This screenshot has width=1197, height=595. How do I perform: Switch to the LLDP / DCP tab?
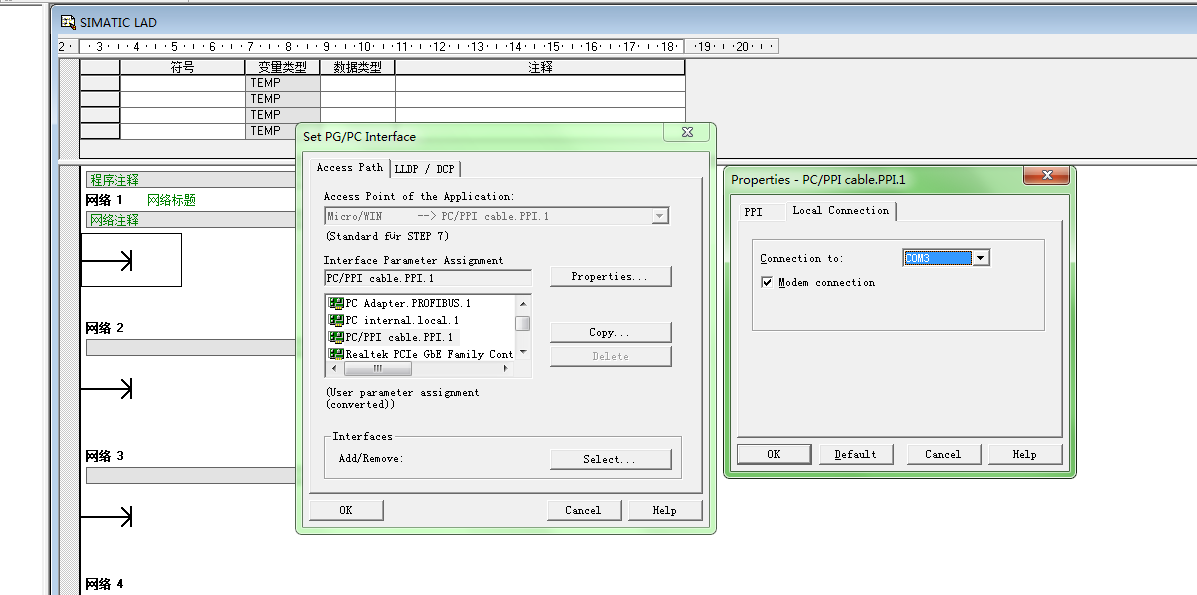click(425, 169)
